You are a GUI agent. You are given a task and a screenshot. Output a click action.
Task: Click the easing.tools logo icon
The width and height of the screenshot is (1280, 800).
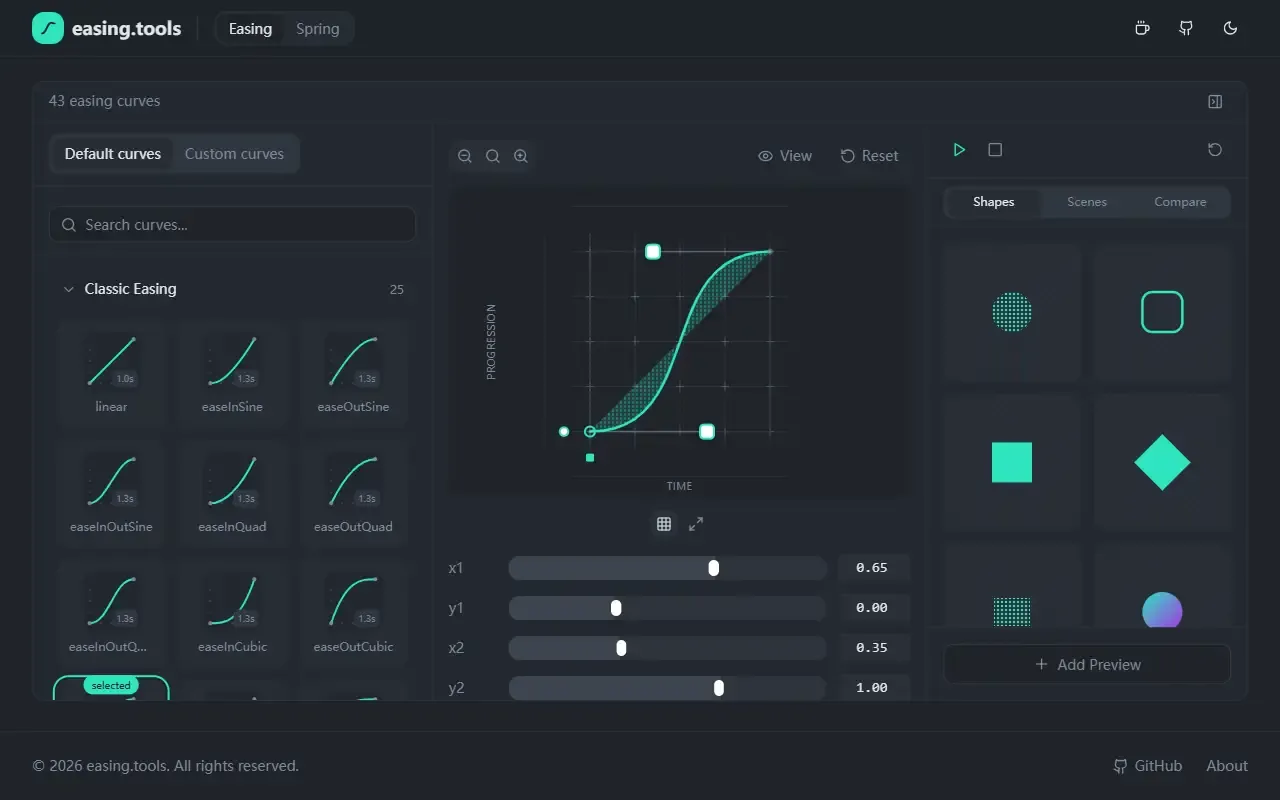(x=48, y=29)
